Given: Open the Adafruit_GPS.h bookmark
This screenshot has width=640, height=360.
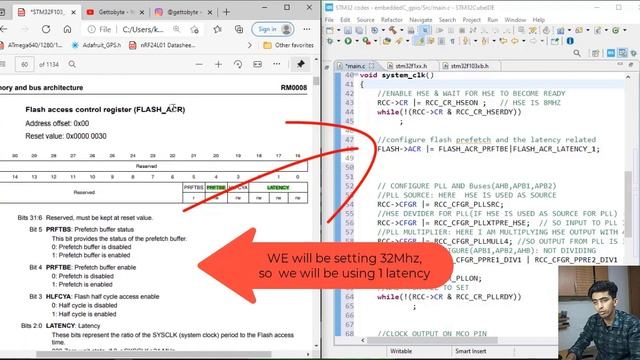Looking at the screenshot, I should [96, 45].
